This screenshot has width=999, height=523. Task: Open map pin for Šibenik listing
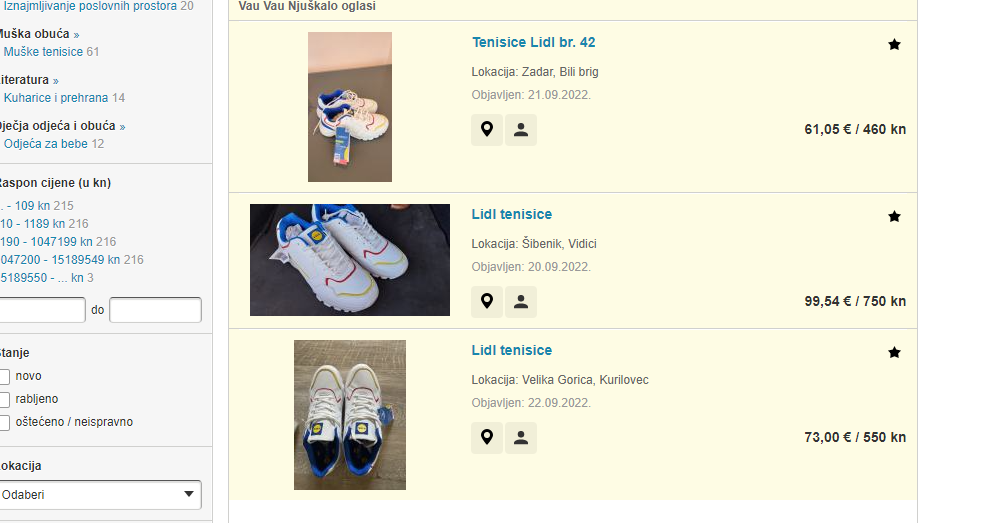[x=487, y=302]
